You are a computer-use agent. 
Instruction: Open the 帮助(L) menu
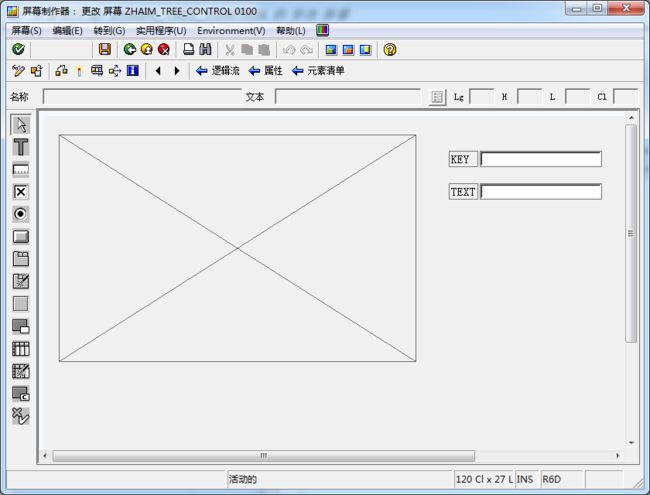pos(291,31)
